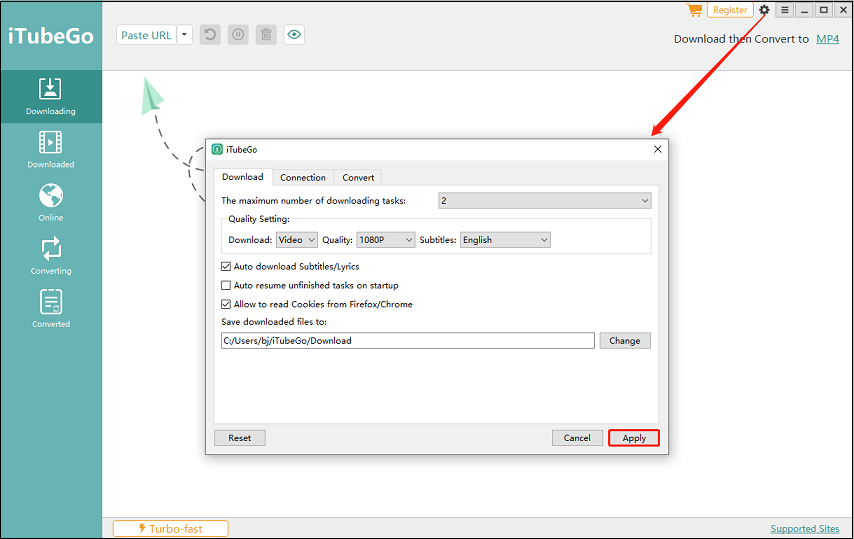The width and height of the screenshot is (854, 539).
Task: Close the iTubeGo preferences dialog
Action: point(657,149)
